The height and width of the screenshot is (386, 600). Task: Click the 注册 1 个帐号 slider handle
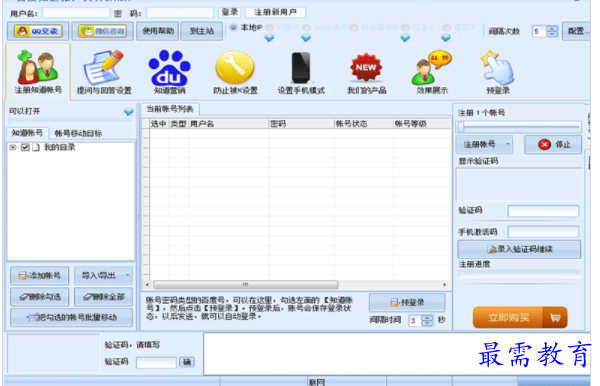(x=461, y=127)
